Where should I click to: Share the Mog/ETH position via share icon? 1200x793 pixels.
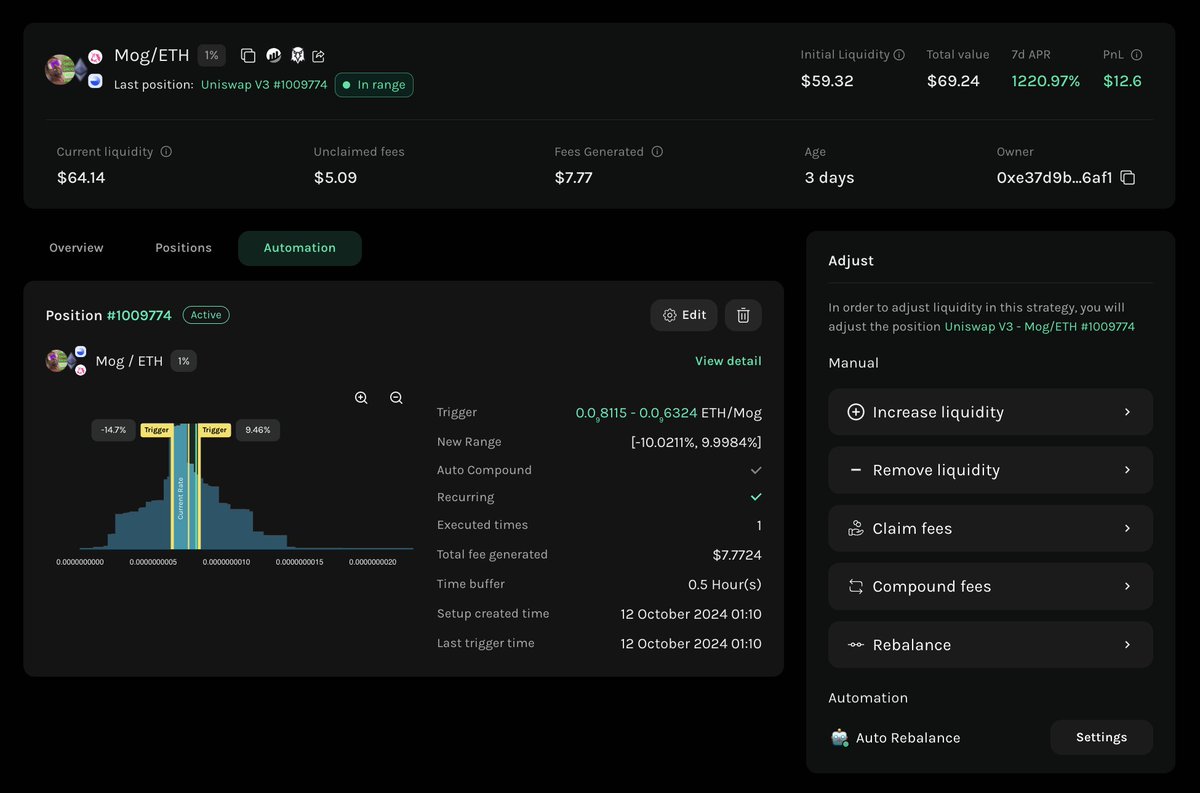click(319, 56)
